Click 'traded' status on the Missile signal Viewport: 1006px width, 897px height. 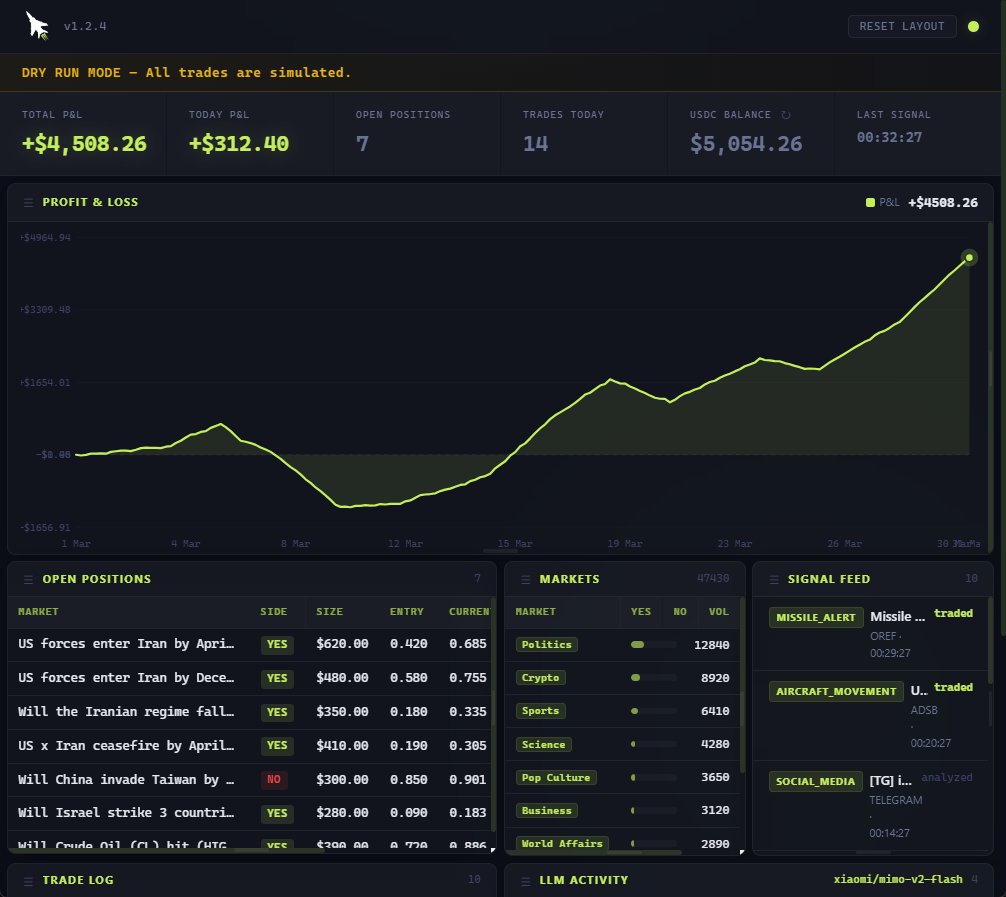(x=953, y=613)
